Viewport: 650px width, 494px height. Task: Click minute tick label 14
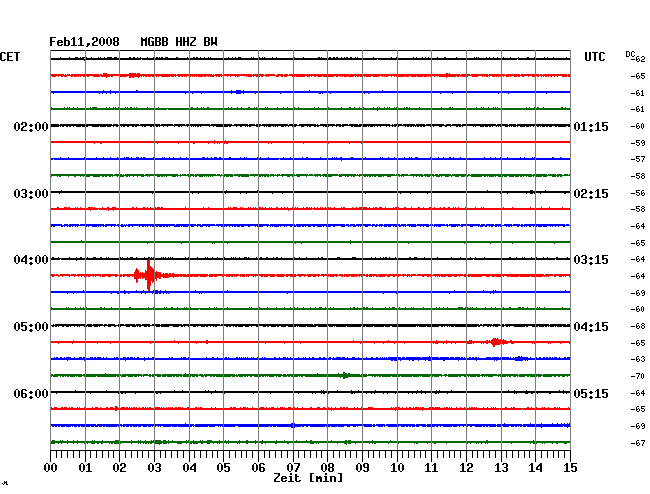point(535,467)
